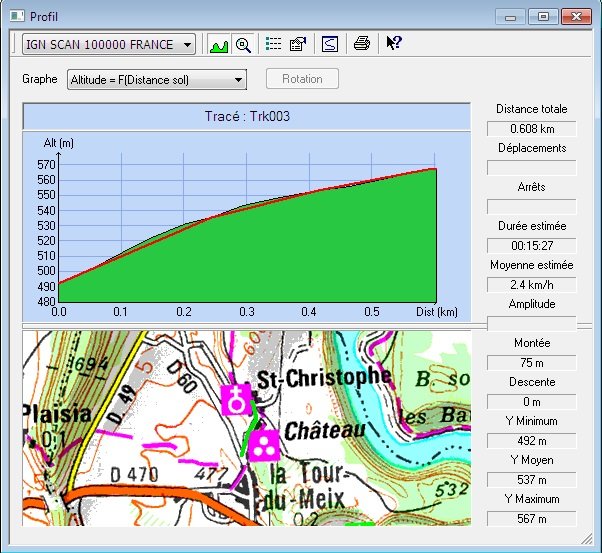Activate the zoom magnifier tool
The width and height of the screenshot is (602, 553).
point(243,45)
